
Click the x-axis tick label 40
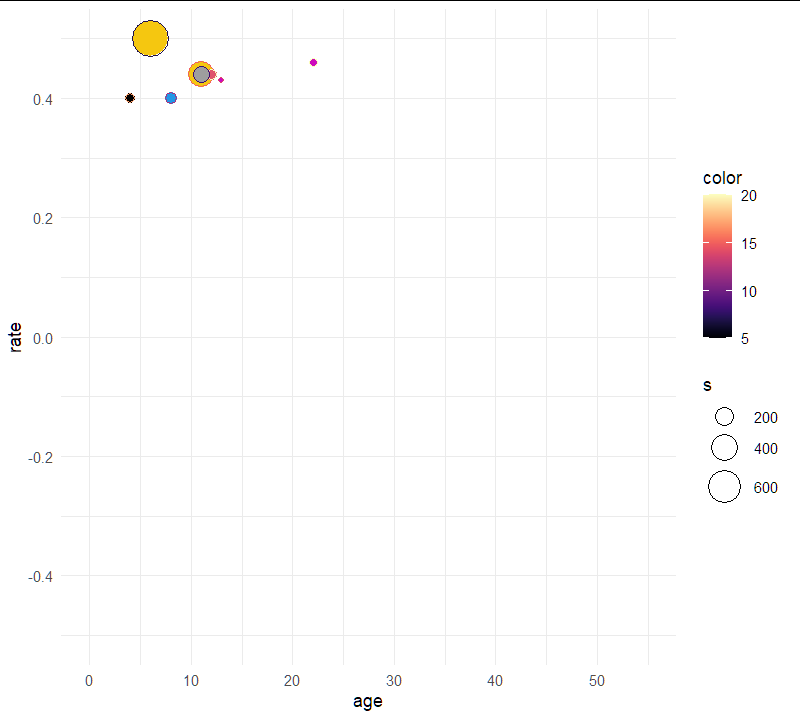click(495, 681)
